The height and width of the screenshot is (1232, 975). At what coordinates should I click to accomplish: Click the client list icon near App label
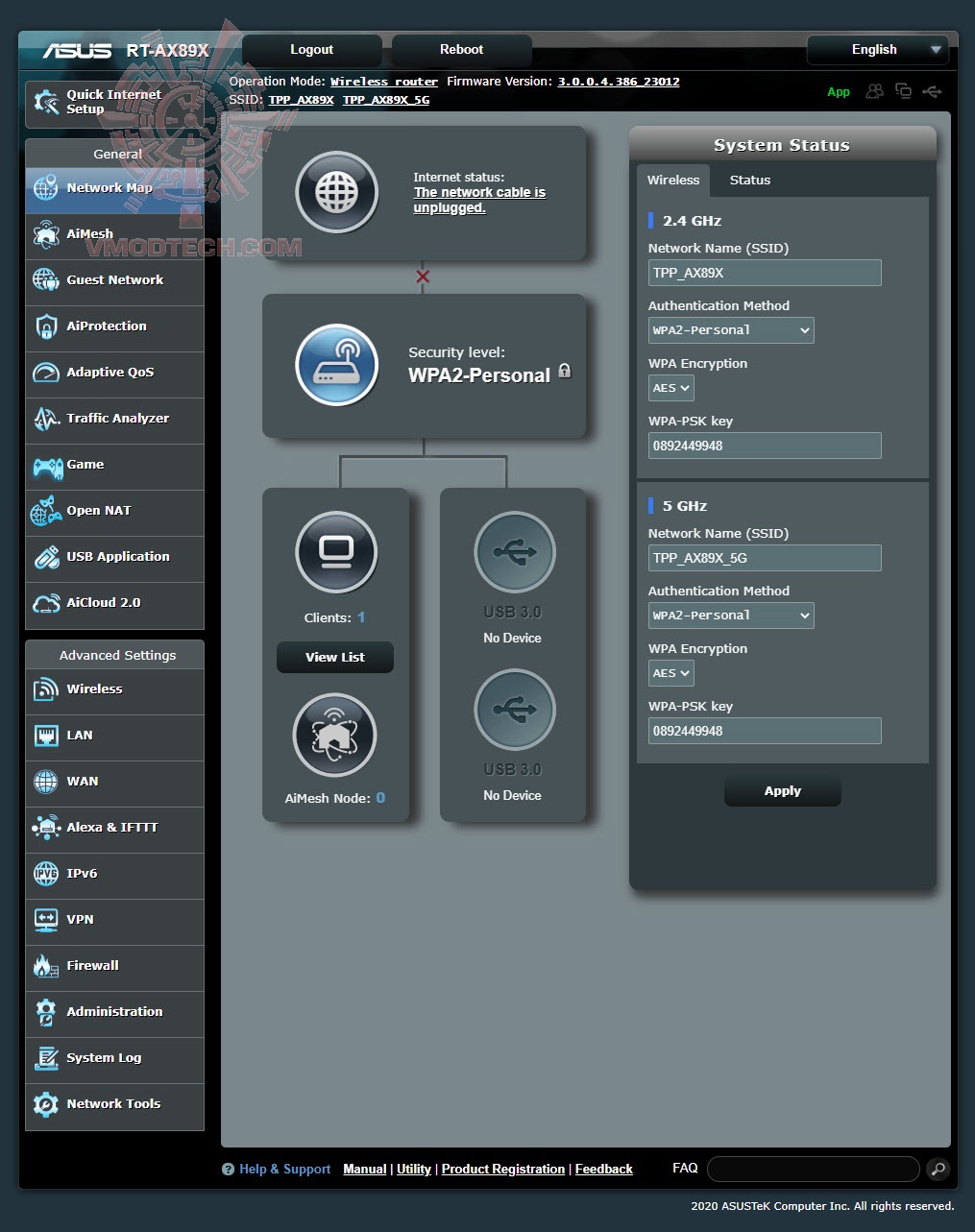click(875, 91)
